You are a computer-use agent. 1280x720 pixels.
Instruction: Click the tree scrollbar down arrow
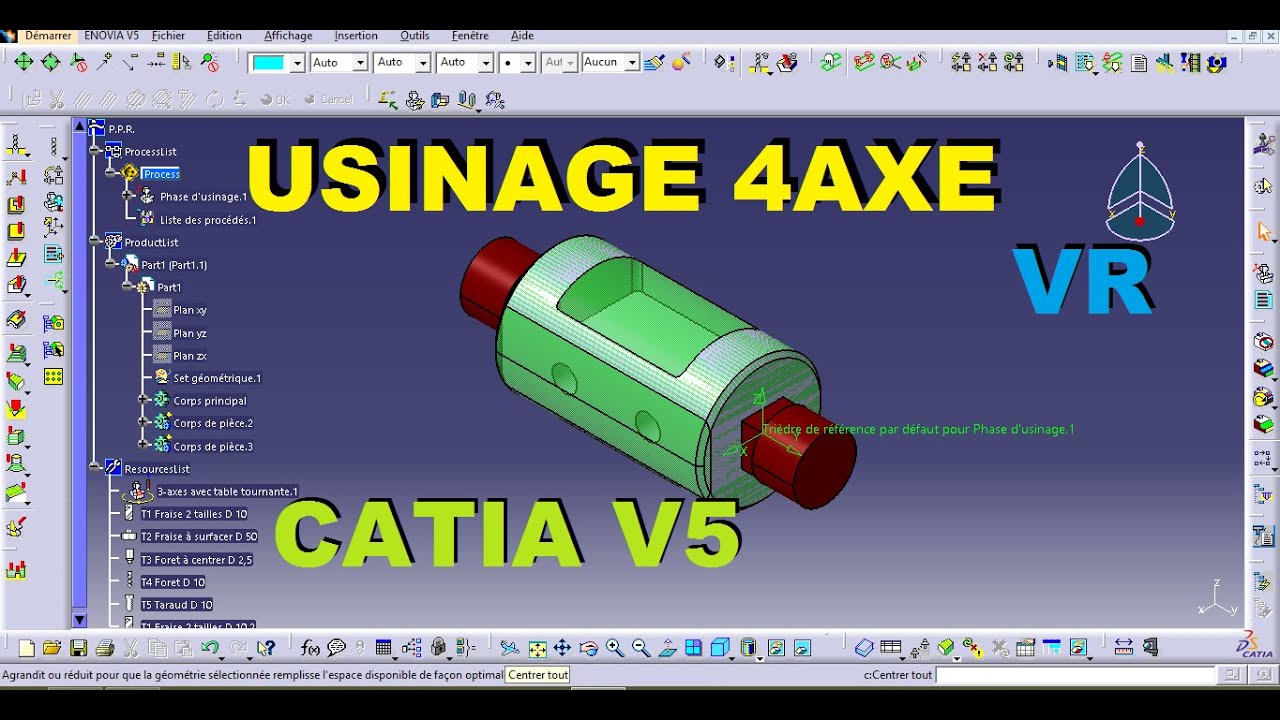click(x=80, y=620)
